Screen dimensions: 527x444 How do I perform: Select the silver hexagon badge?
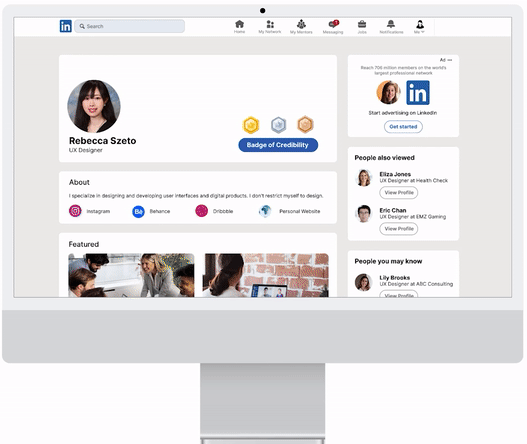278,125
